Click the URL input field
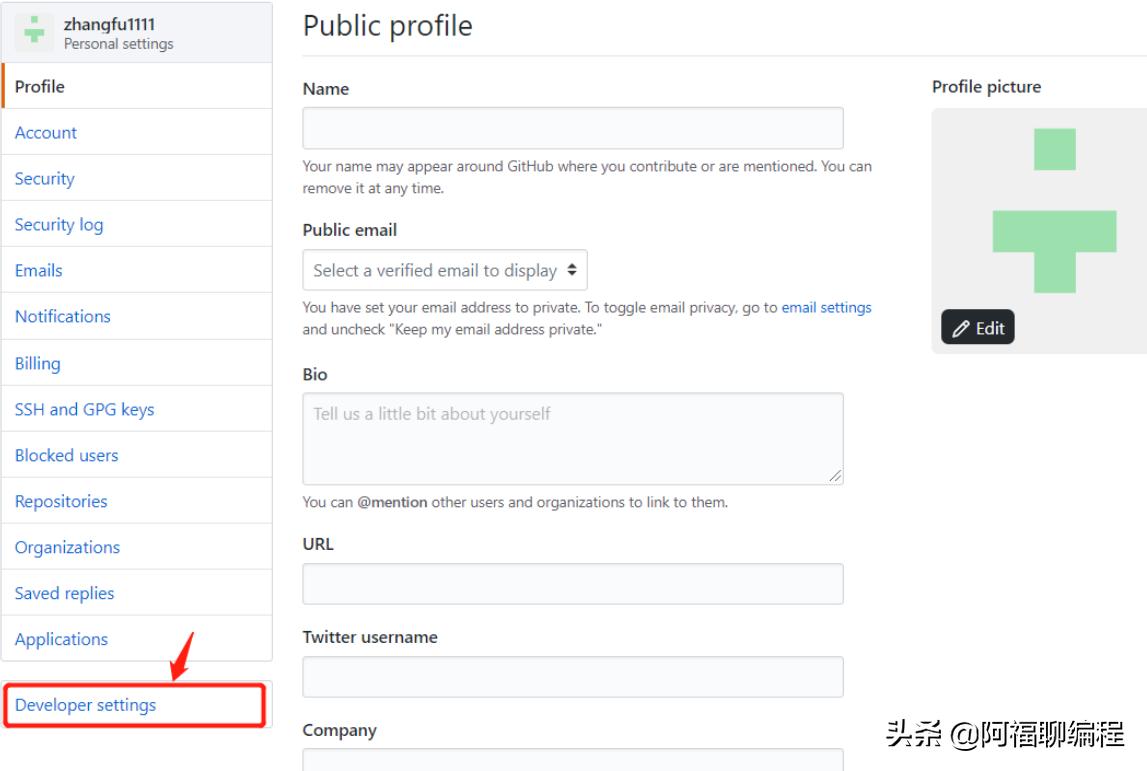 point(573,584)
